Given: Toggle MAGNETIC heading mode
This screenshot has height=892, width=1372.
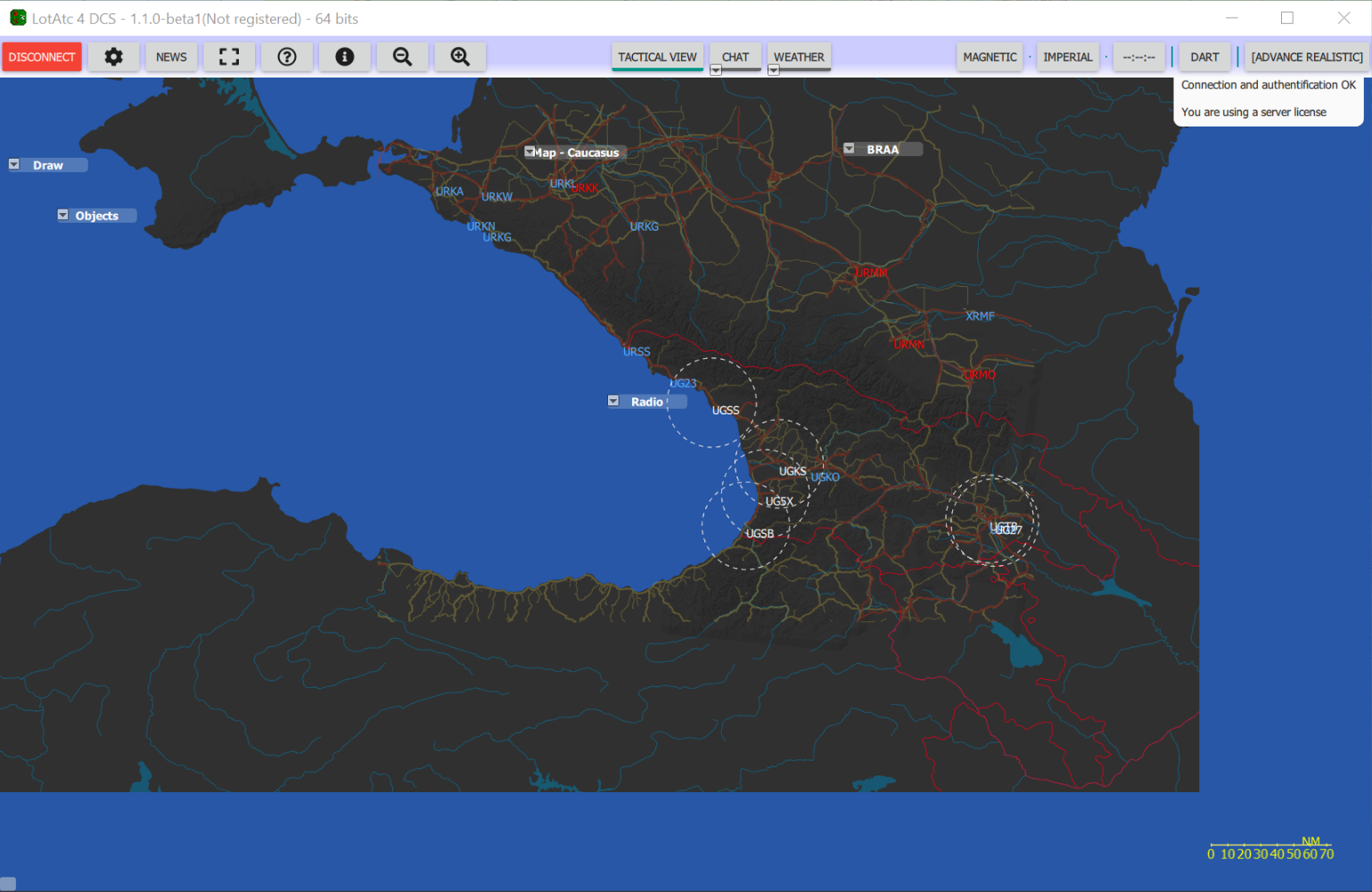Looking at the screenshot, I should click(x=990, y=57).
